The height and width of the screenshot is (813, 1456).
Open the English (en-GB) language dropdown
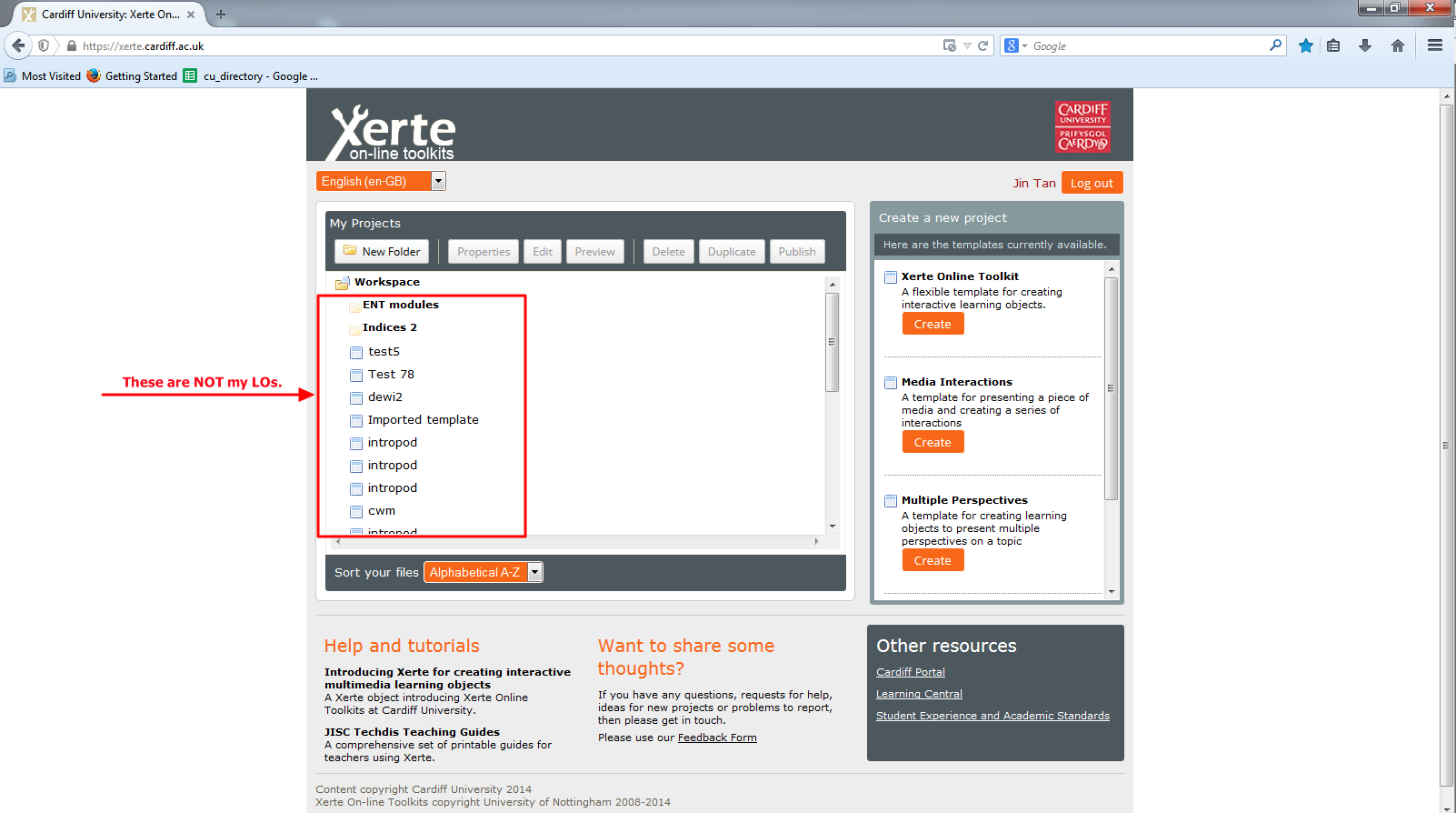coord(381,181)
